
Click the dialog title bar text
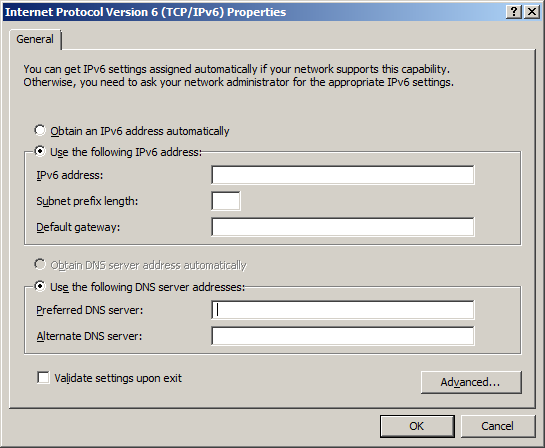click(145, 12)
